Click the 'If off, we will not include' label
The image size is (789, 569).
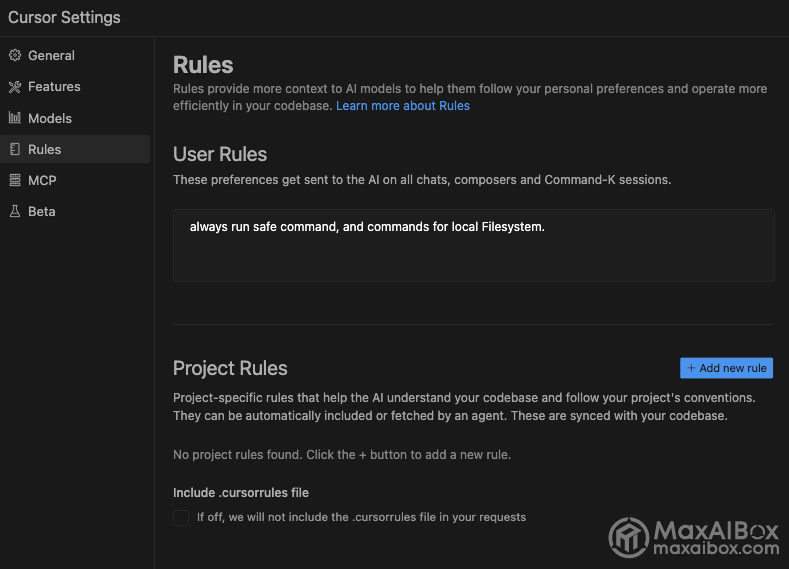click(361, 517)
